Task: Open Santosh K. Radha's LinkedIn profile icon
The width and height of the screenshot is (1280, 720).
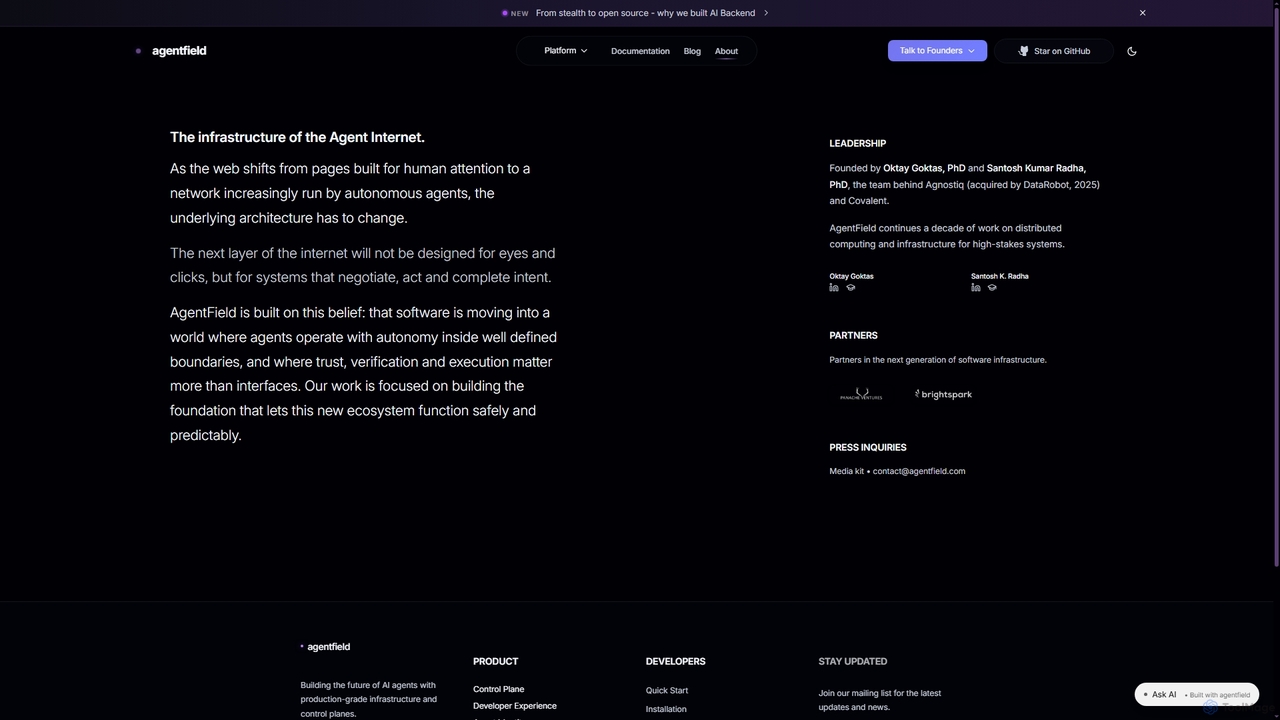Action: [976, 288]
